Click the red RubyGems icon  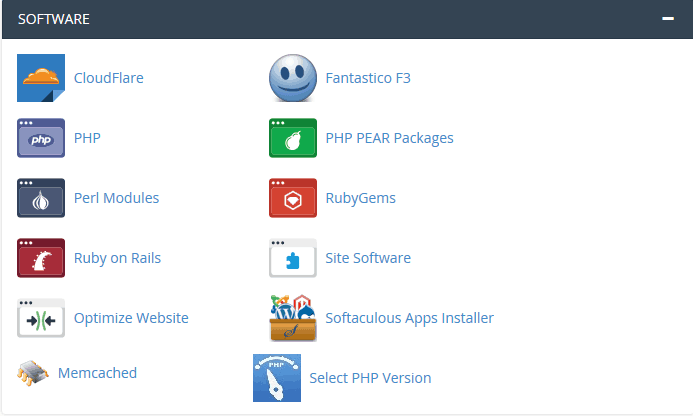293,198
